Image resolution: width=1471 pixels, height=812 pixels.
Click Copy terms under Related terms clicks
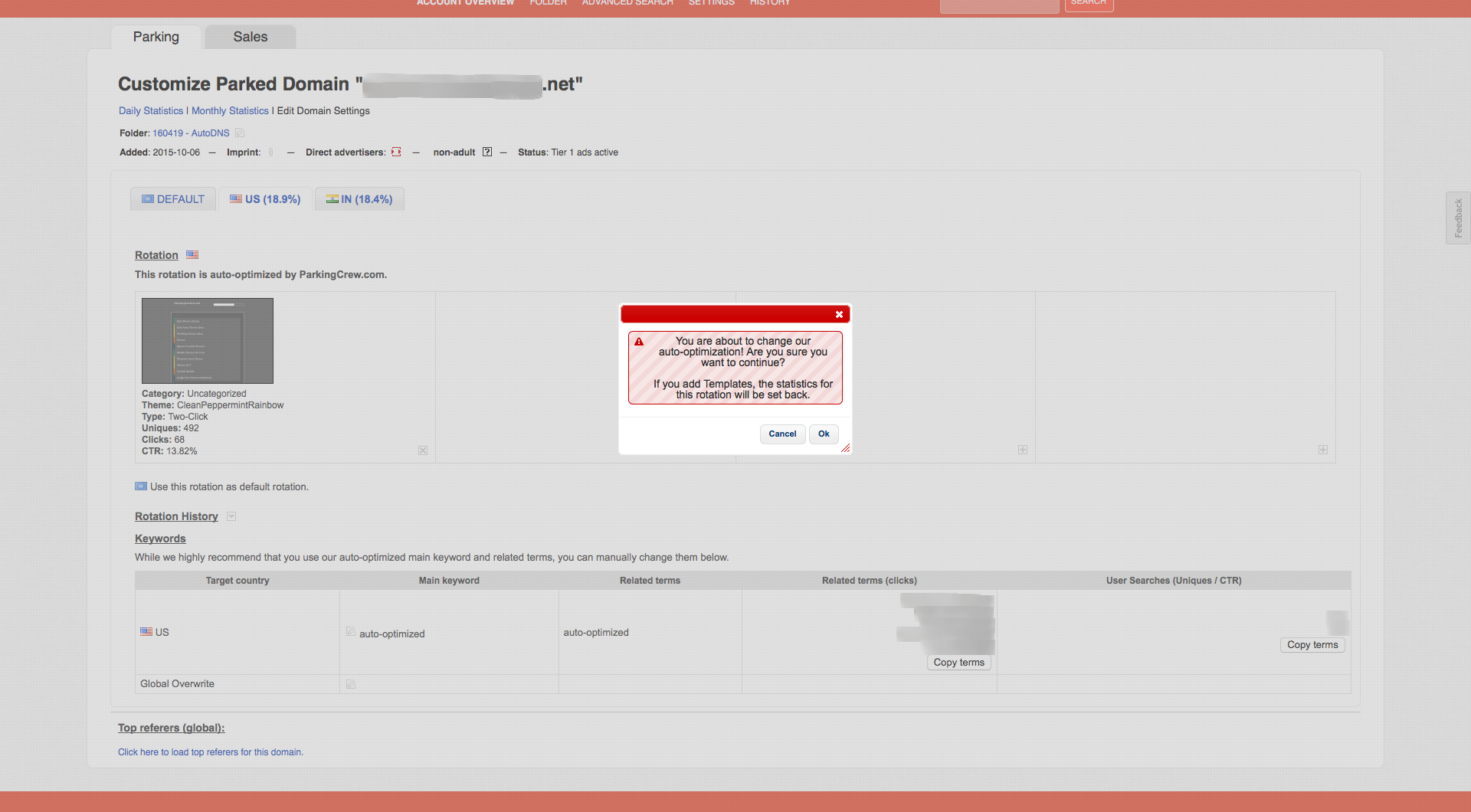tap(958, 663)
